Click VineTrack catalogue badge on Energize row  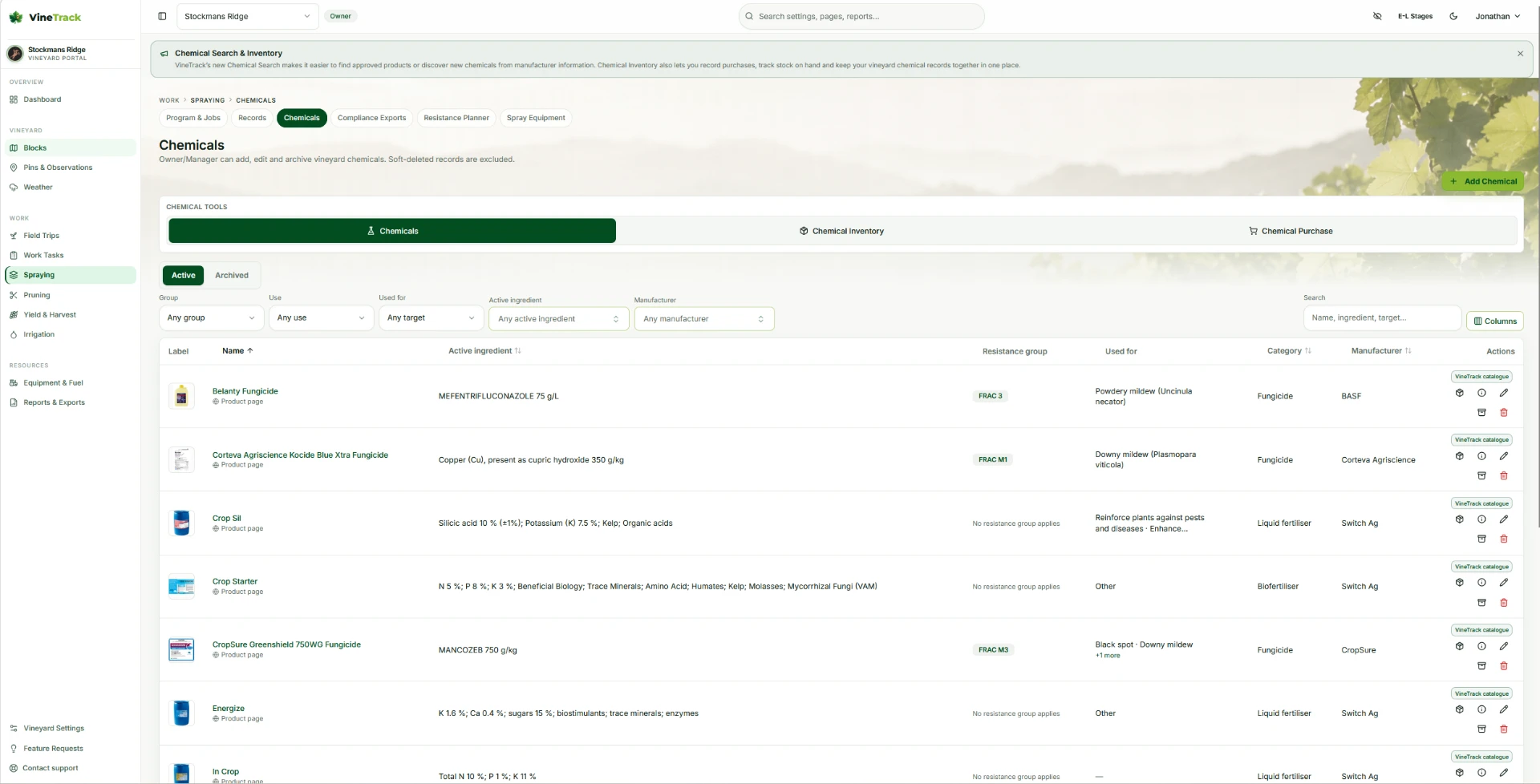point(1481,693)
